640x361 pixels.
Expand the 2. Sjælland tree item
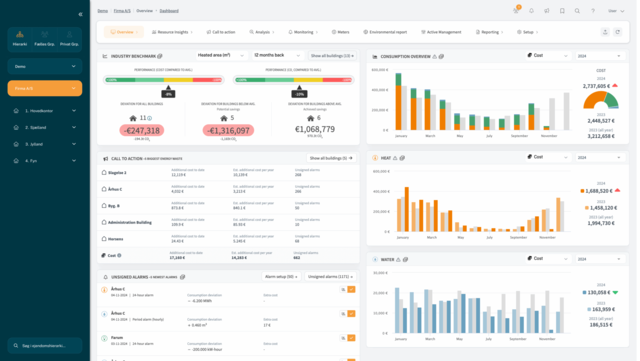(44, 127)
